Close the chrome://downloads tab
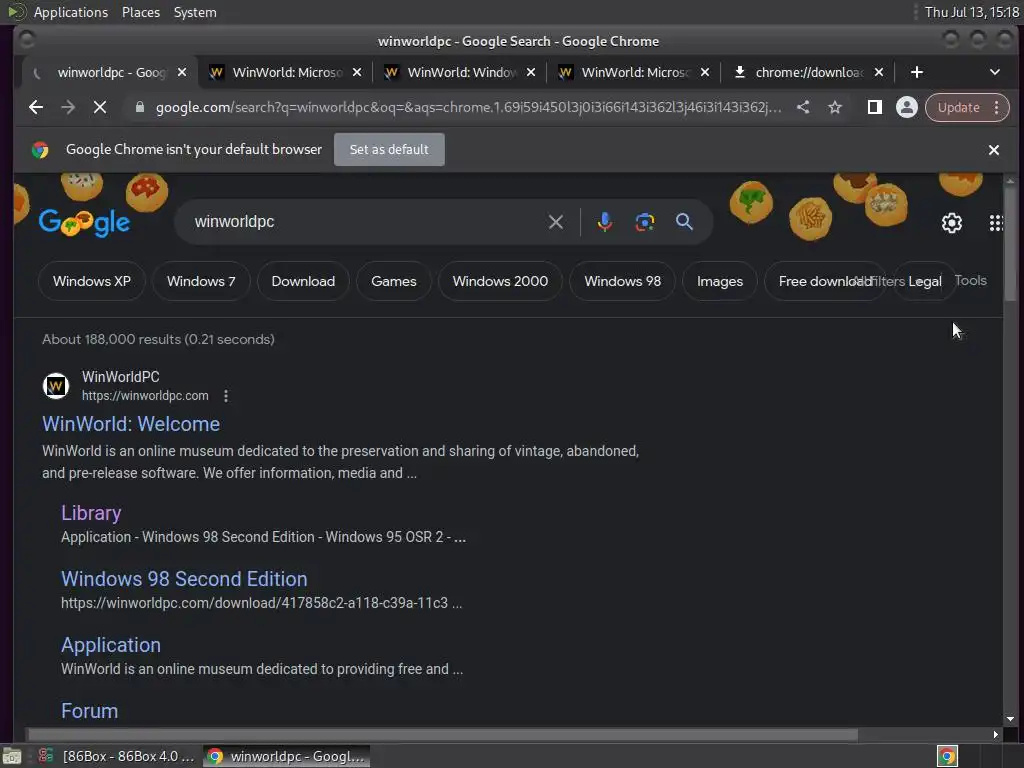This screenshot has width=1024, height=768. pos(879,72)
